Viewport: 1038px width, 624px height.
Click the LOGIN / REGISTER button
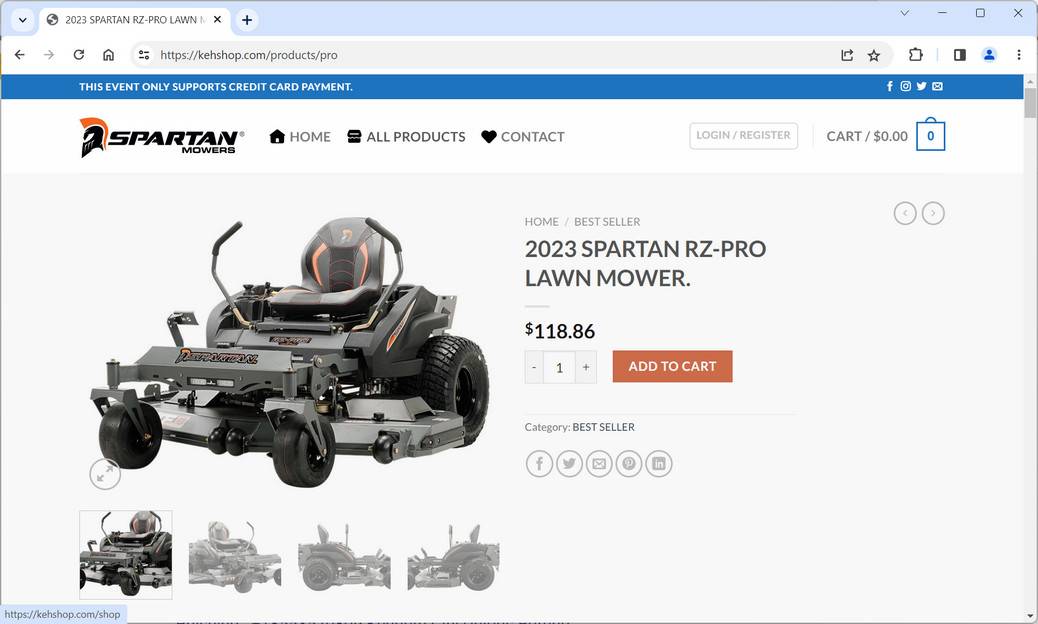pyautogui.click(x=743, y=136)
